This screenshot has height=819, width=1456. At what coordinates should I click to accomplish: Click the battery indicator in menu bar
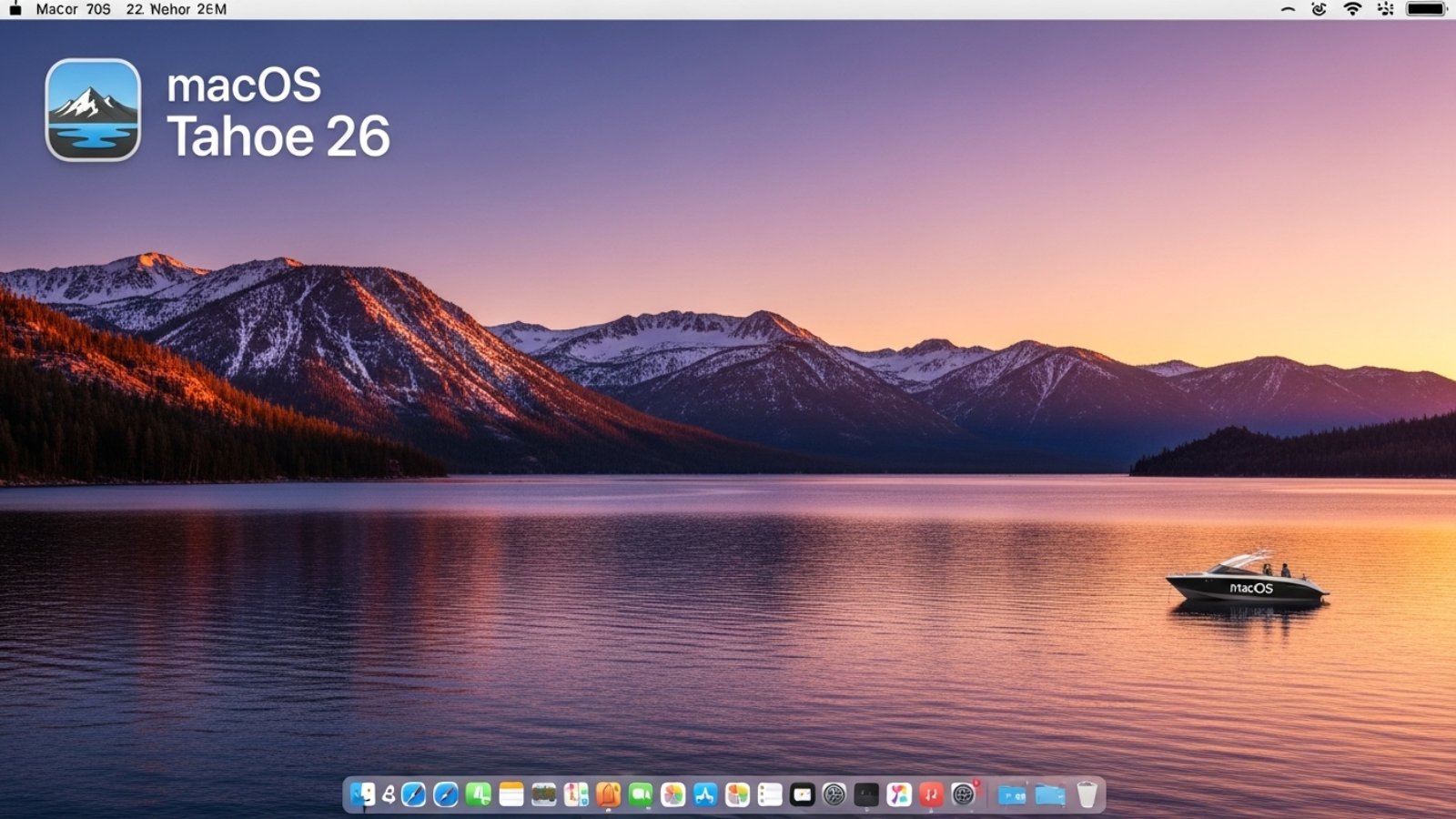coord(1425,9)
